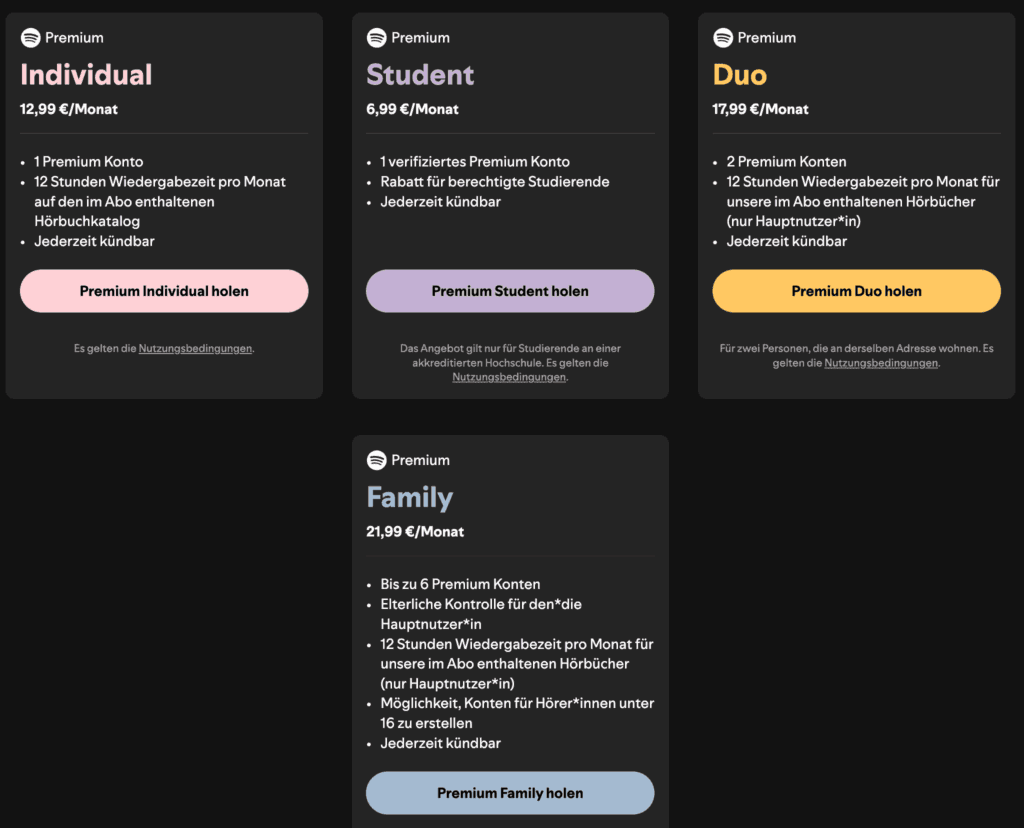The height and width of the screenshot is (828, 1024).
Task: Click the Premium label above Duo
Action: pyautogui.click(x=765, y=37)
